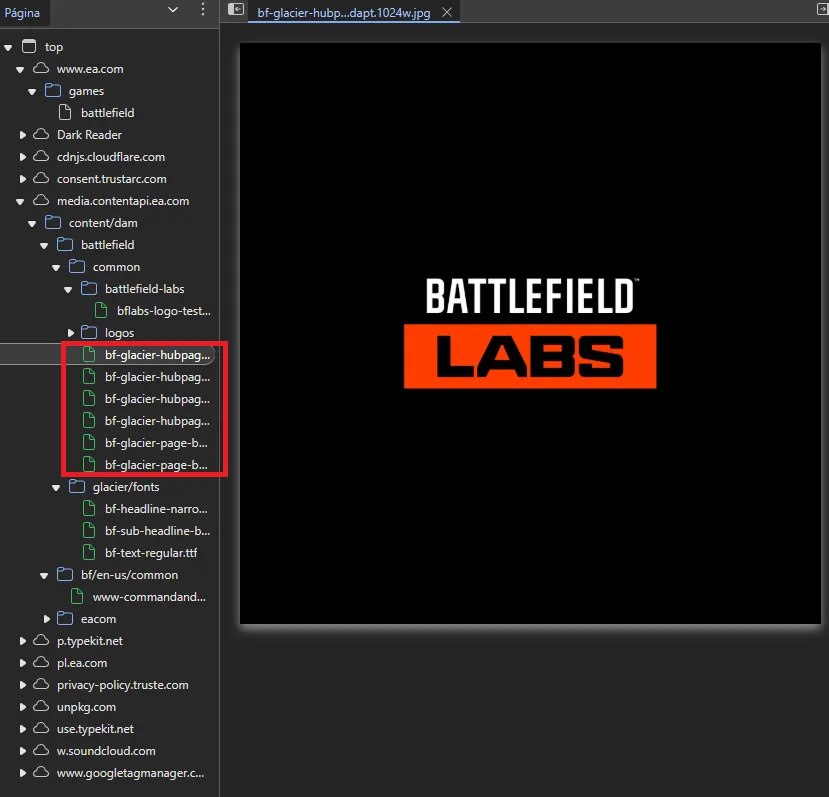Viewport: 829px width, 797px height.
Task: Click the cloud icon beside cdnjs.cloudflare.com
Action: tap(41, 156)
